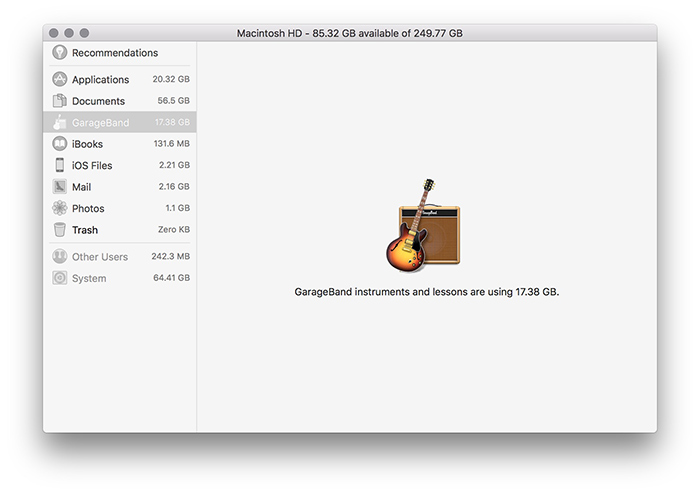Image resolution: width=700 pixels, height=494 pixels.
Task: Click the 242.3 MB Other Users size
Action: coord(171,256)
